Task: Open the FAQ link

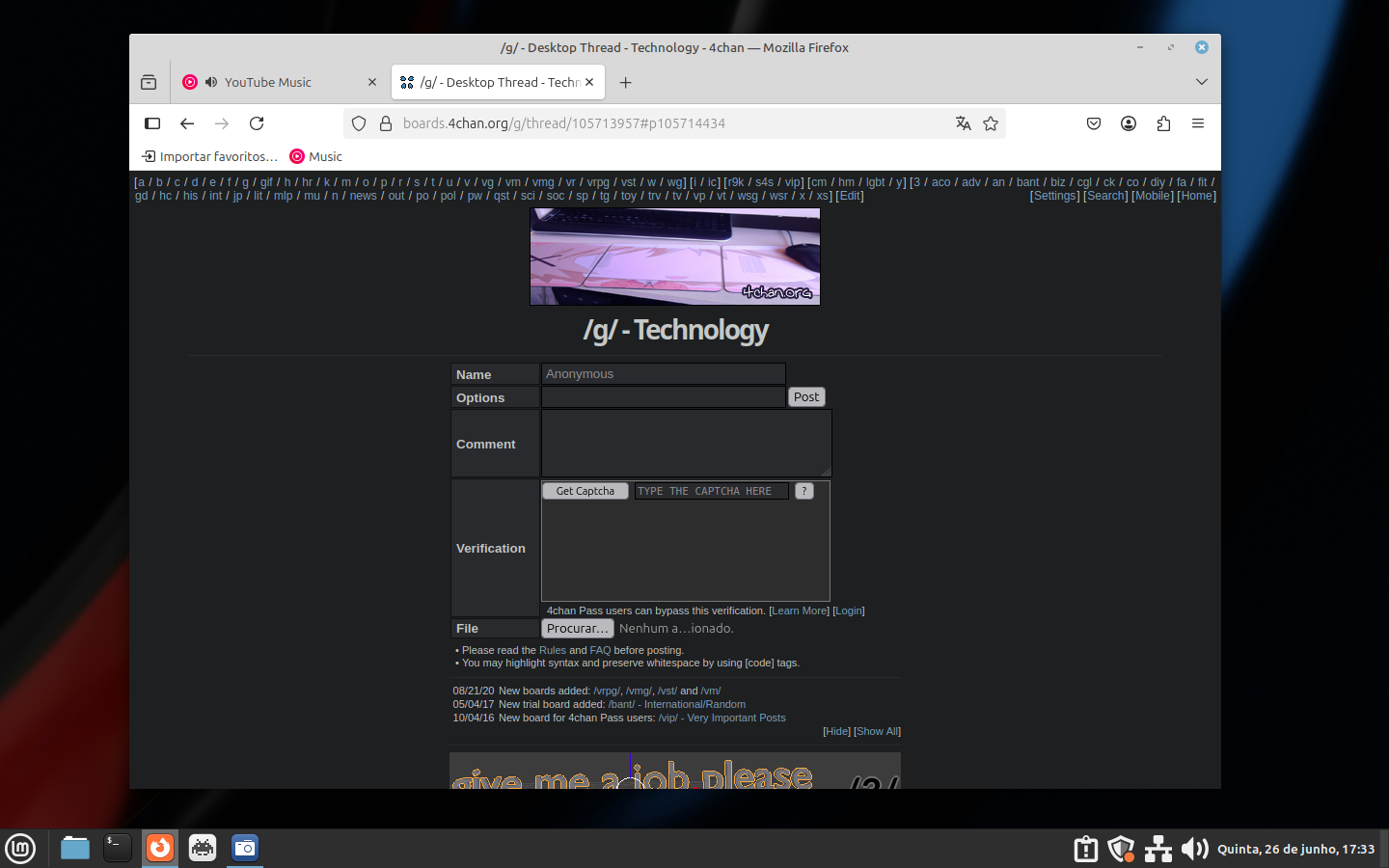Action: click(600, 650)
